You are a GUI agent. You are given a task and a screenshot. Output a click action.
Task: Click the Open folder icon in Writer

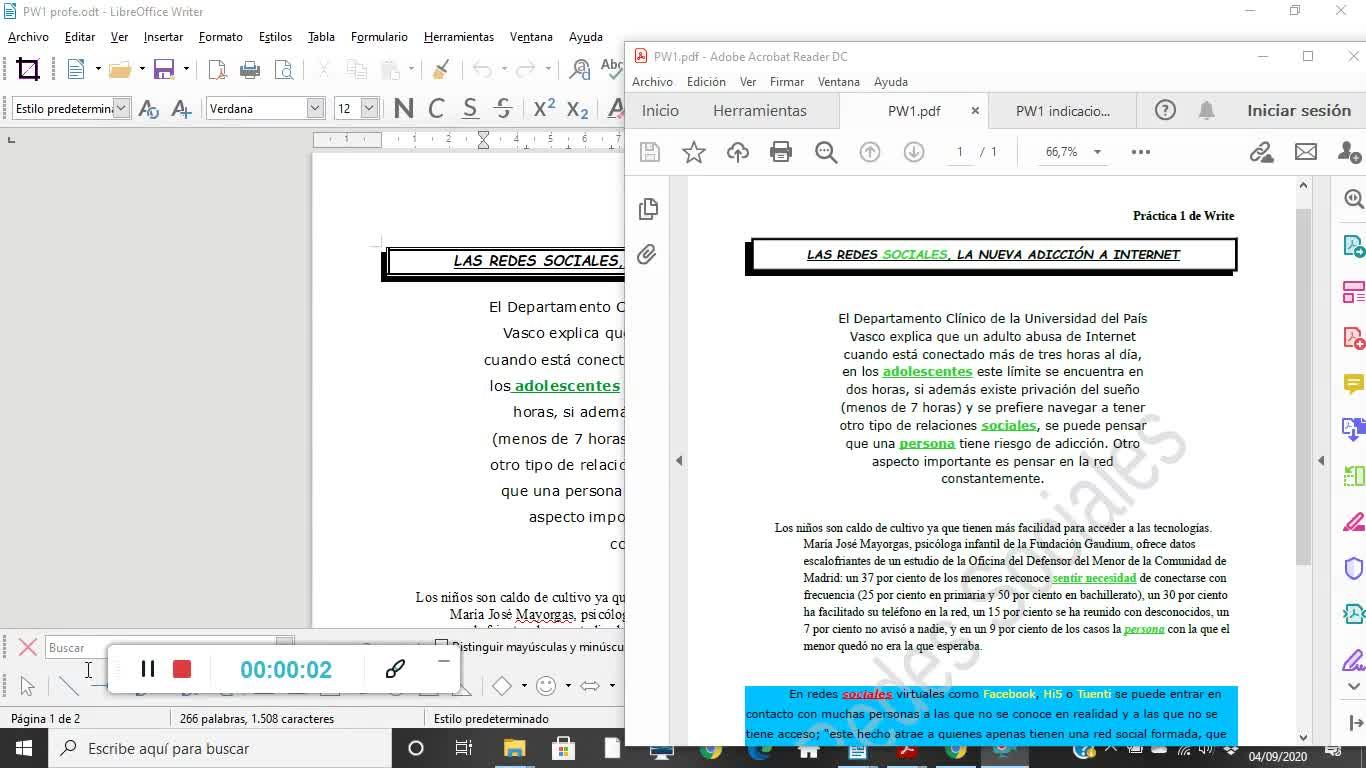pos(120,69)
